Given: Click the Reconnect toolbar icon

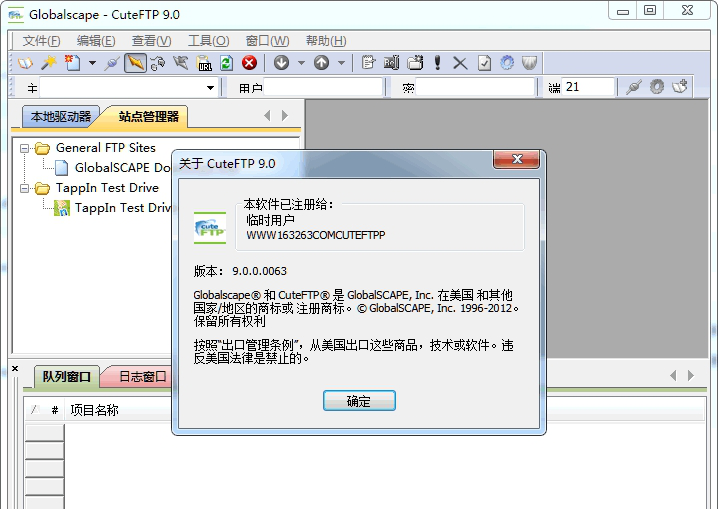Looking at the screenshot, I should 158,63.
